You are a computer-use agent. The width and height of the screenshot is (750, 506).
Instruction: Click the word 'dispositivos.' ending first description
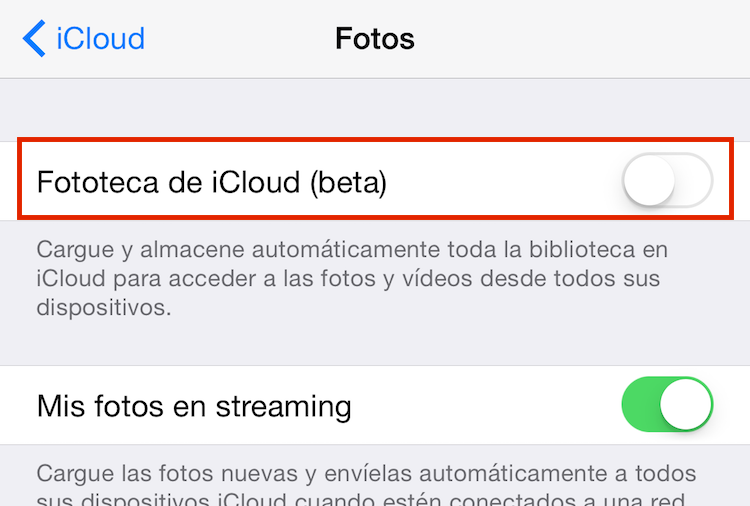pyautogui.click(x=104, y=307)
